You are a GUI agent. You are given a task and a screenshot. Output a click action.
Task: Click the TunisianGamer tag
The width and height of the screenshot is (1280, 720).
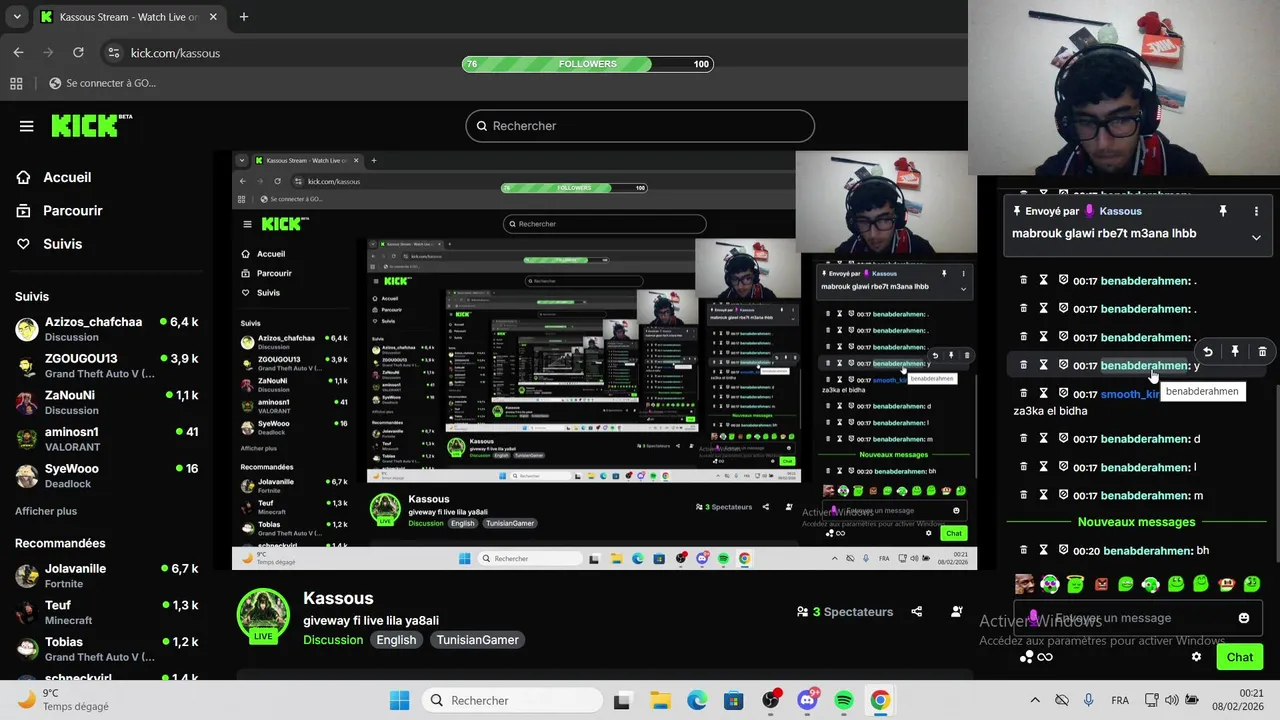tap(477, 640)
